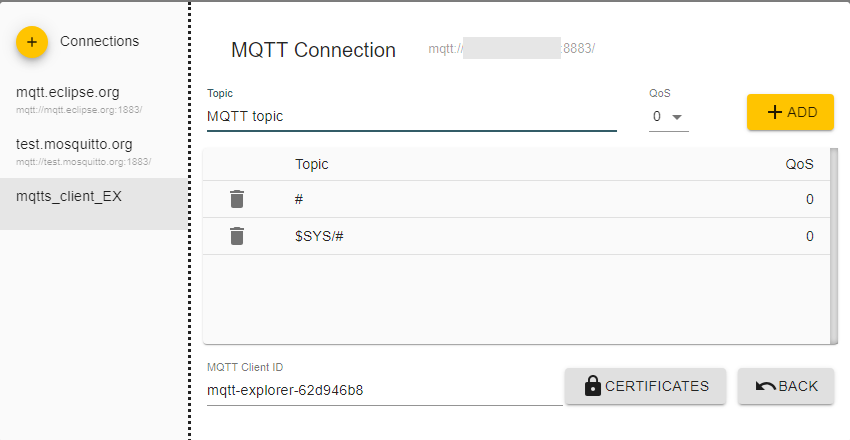Image resolution: width=850 pixels, height=440 pixels.
Task: Delete the $SYS/# topic subscription
Action: pos(236,236)
